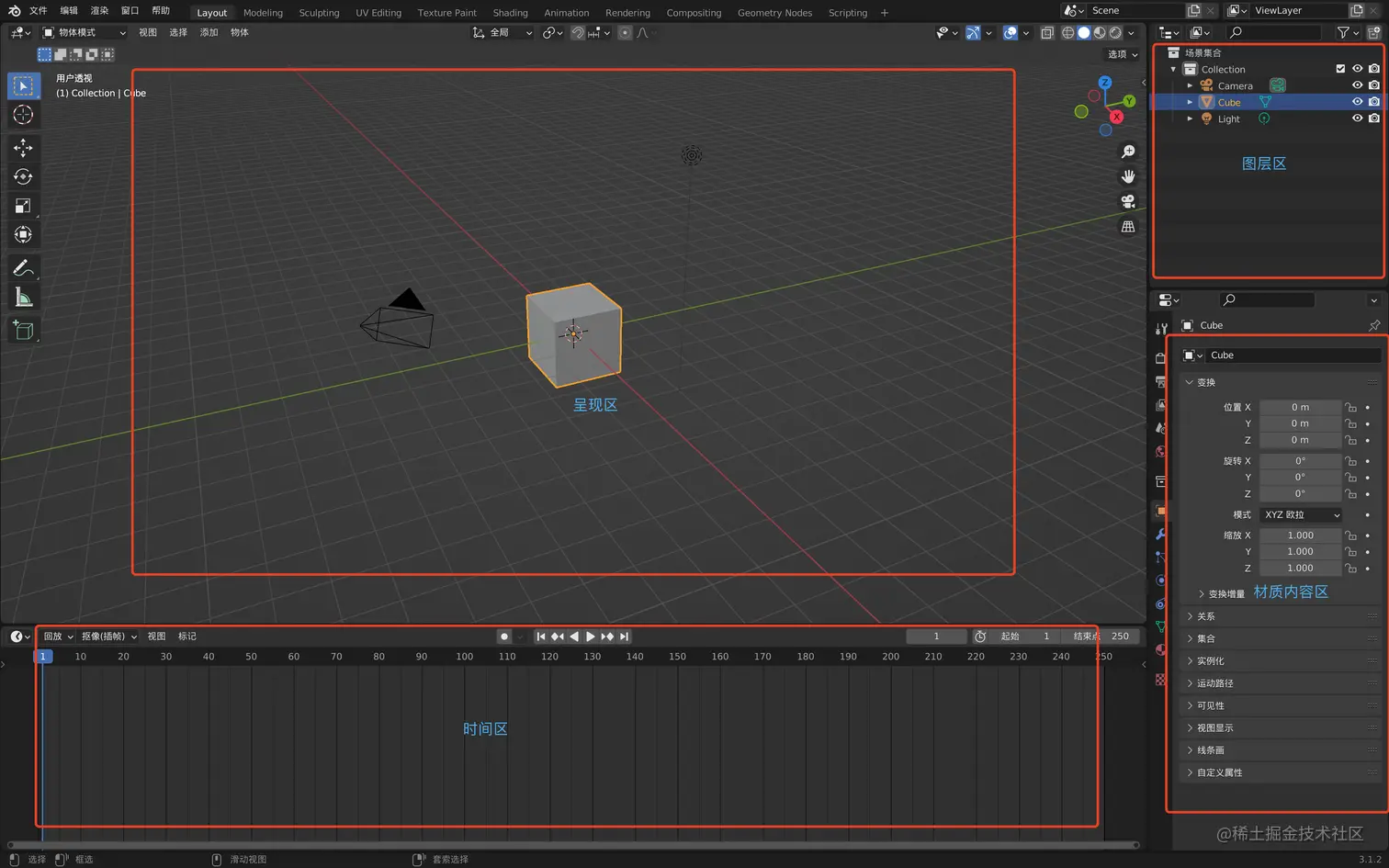
Task: Switch to the Shading workspace tab
Action: tap(510, 13)
